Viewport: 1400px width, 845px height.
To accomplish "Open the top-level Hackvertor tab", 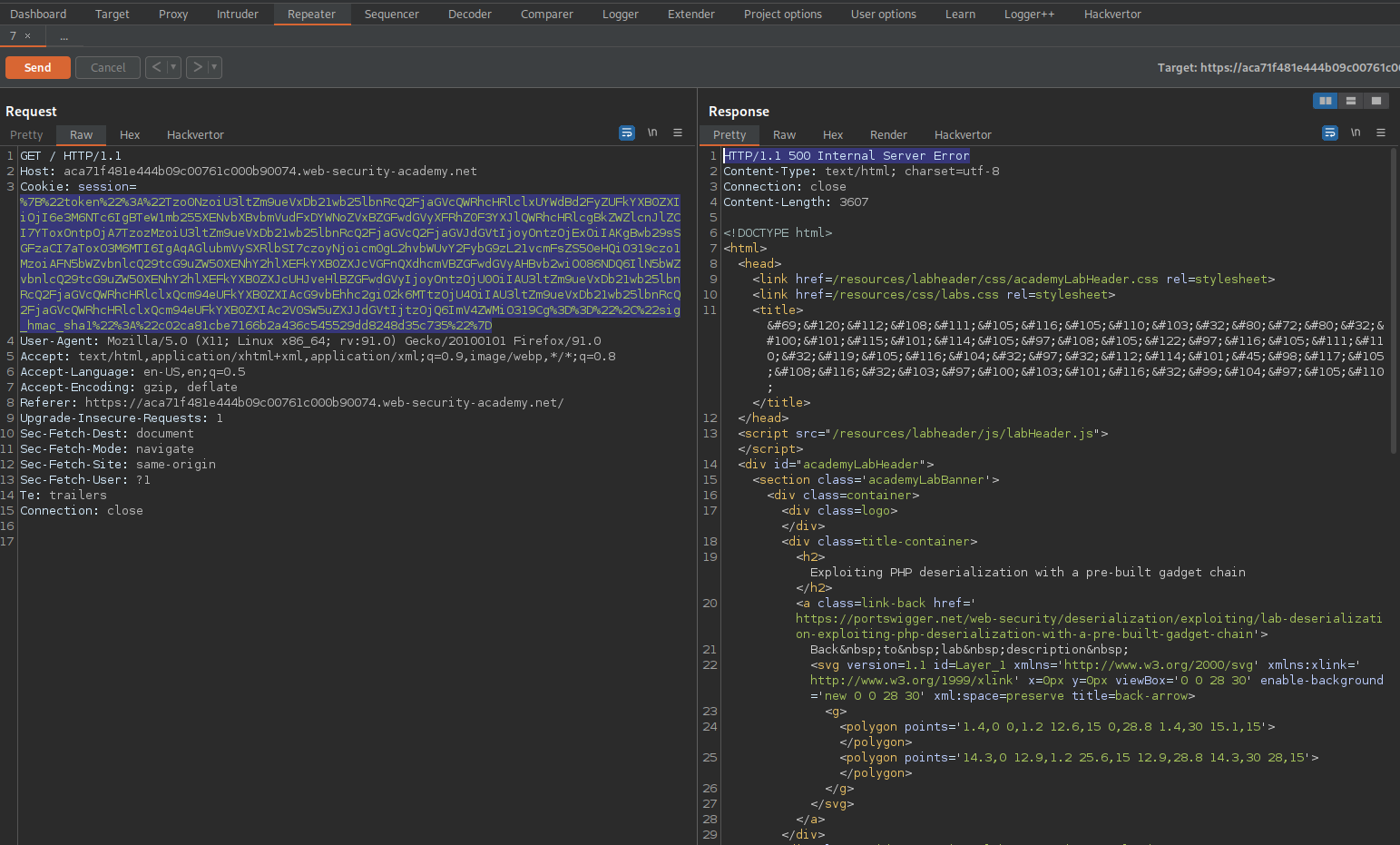I will coord(1113,14).
